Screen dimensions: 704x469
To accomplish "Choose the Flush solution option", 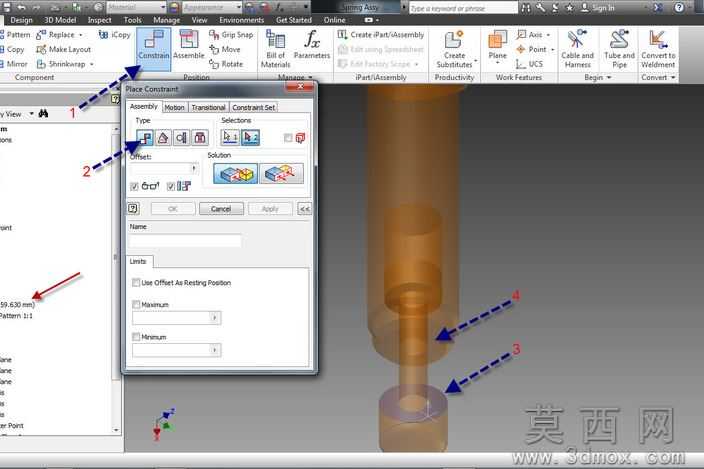I will (281, 173).
